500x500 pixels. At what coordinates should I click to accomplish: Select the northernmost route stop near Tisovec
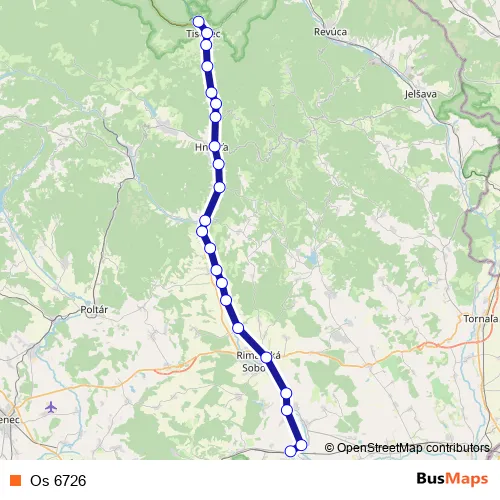click(x=198, y=22)
